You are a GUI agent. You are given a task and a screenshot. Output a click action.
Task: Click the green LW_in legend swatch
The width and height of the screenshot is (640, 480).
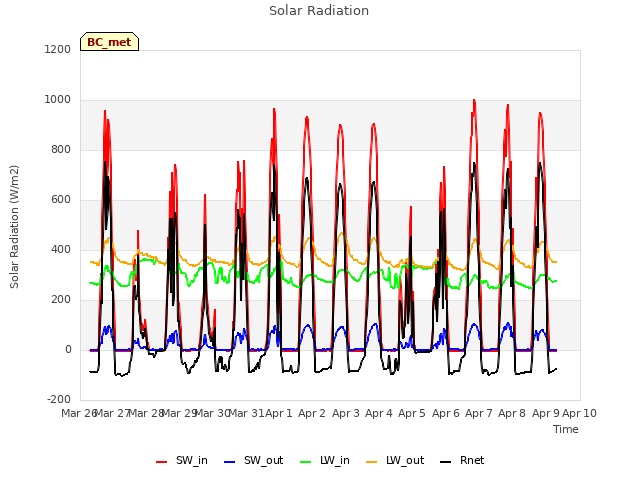click(306, 462)
